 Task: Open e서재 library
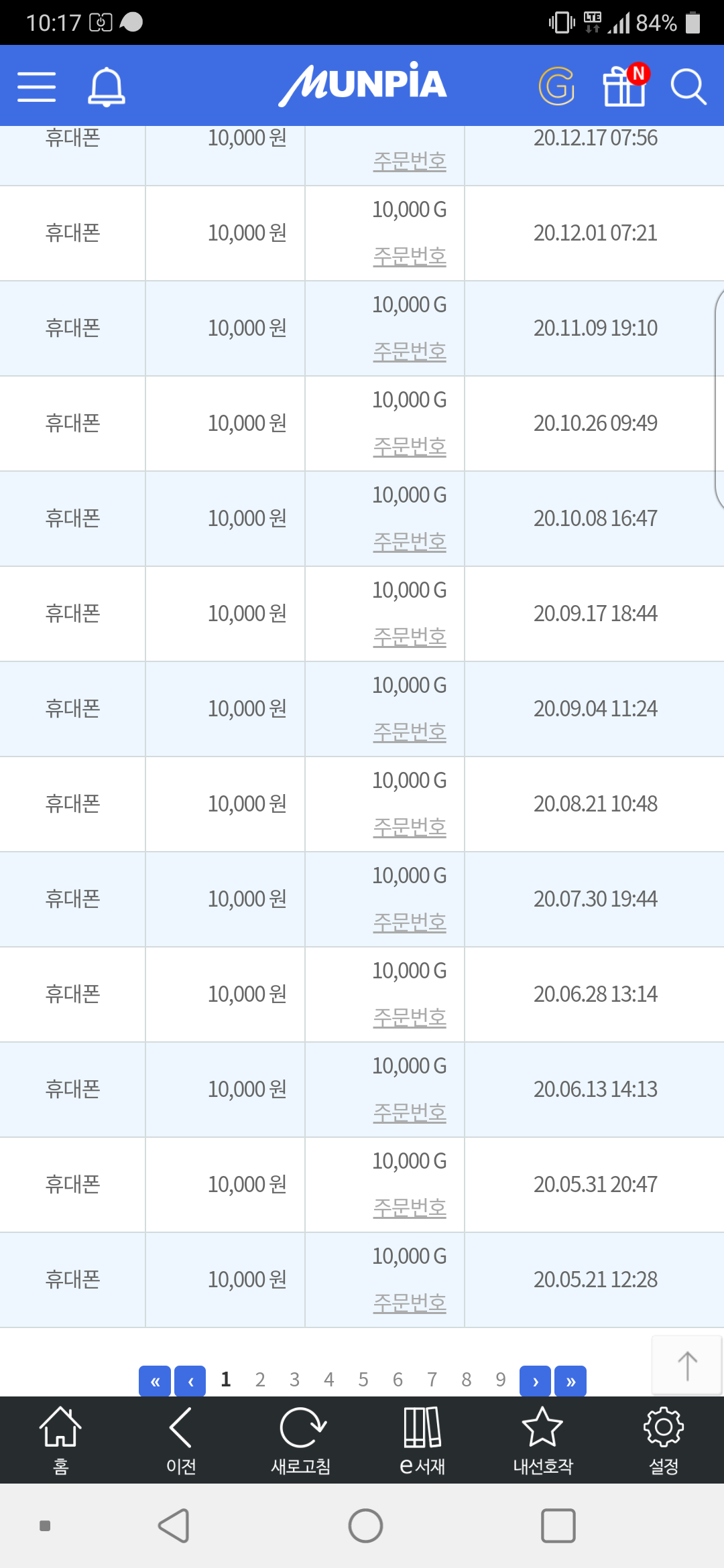pyautogui.click(x=422, y=1439)
